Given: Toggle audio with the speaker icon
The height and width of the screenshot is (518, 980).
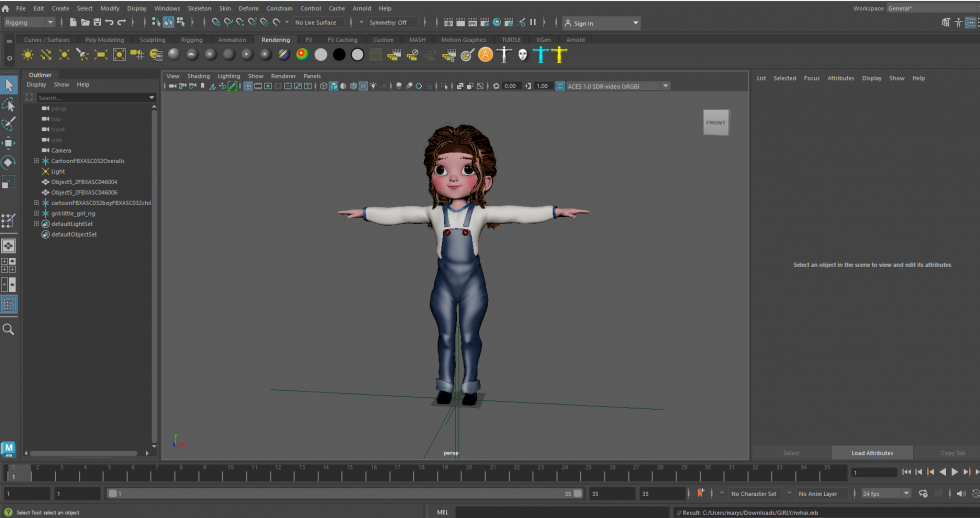Looking at the screenshot, I should coord(961,494).
